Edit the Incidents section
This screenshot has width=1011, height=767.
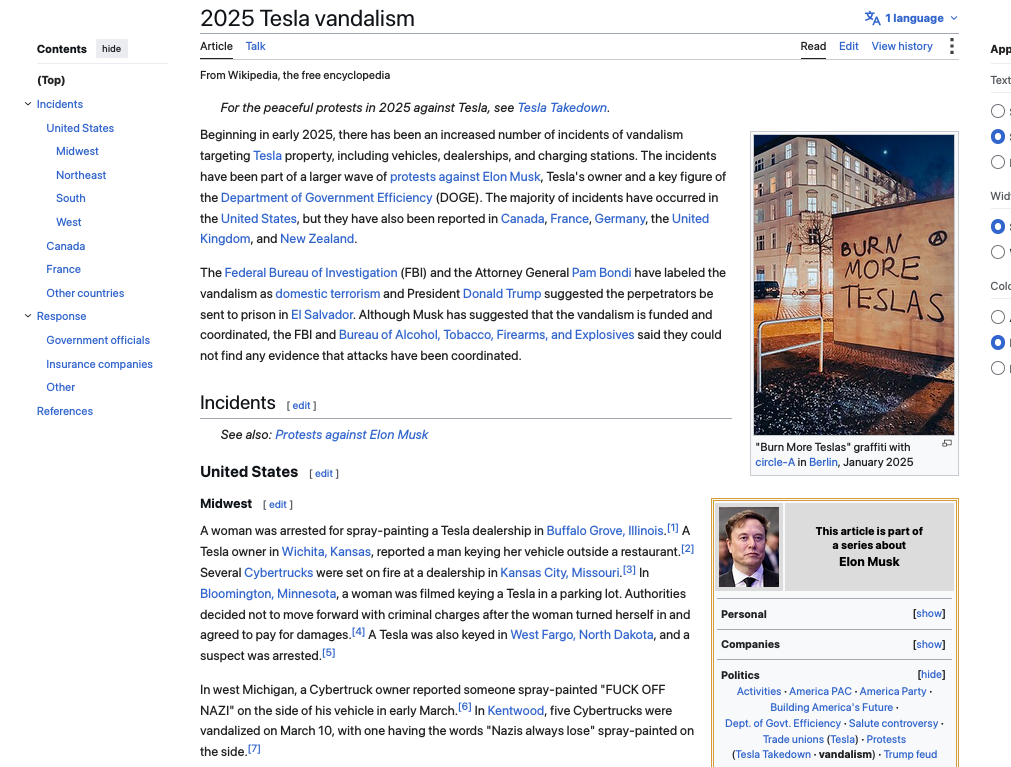[x=301, y=405]
